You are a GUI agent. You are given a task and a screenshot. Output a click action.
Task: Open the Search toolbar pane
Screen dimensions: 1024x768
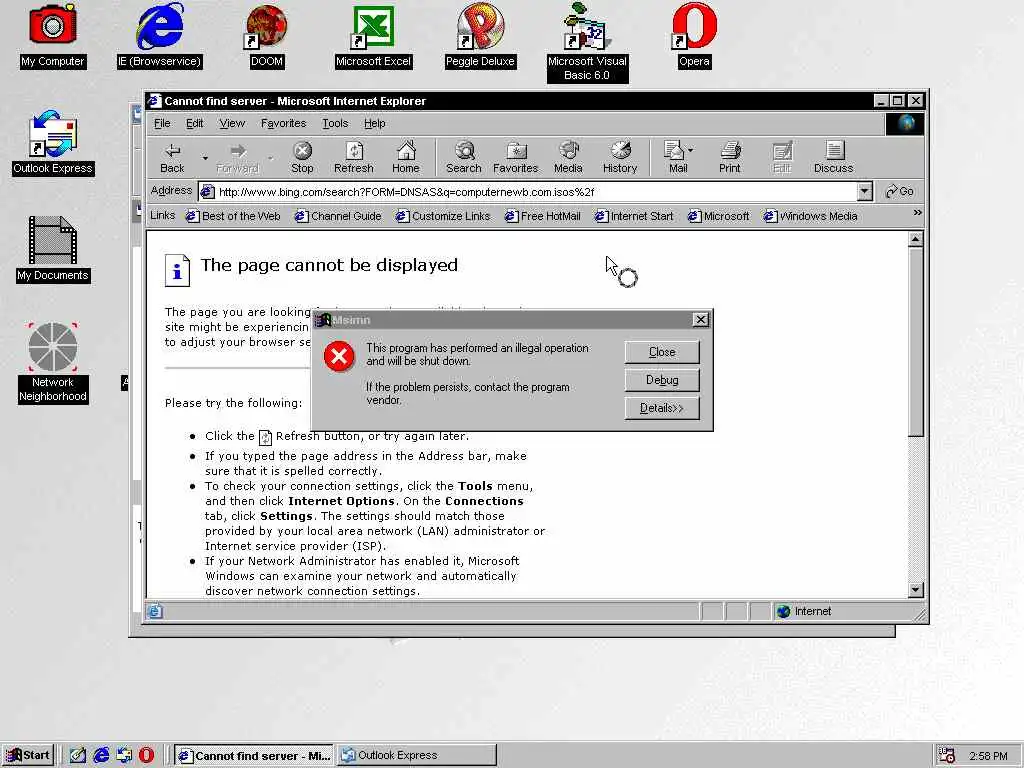click(464, 158)
